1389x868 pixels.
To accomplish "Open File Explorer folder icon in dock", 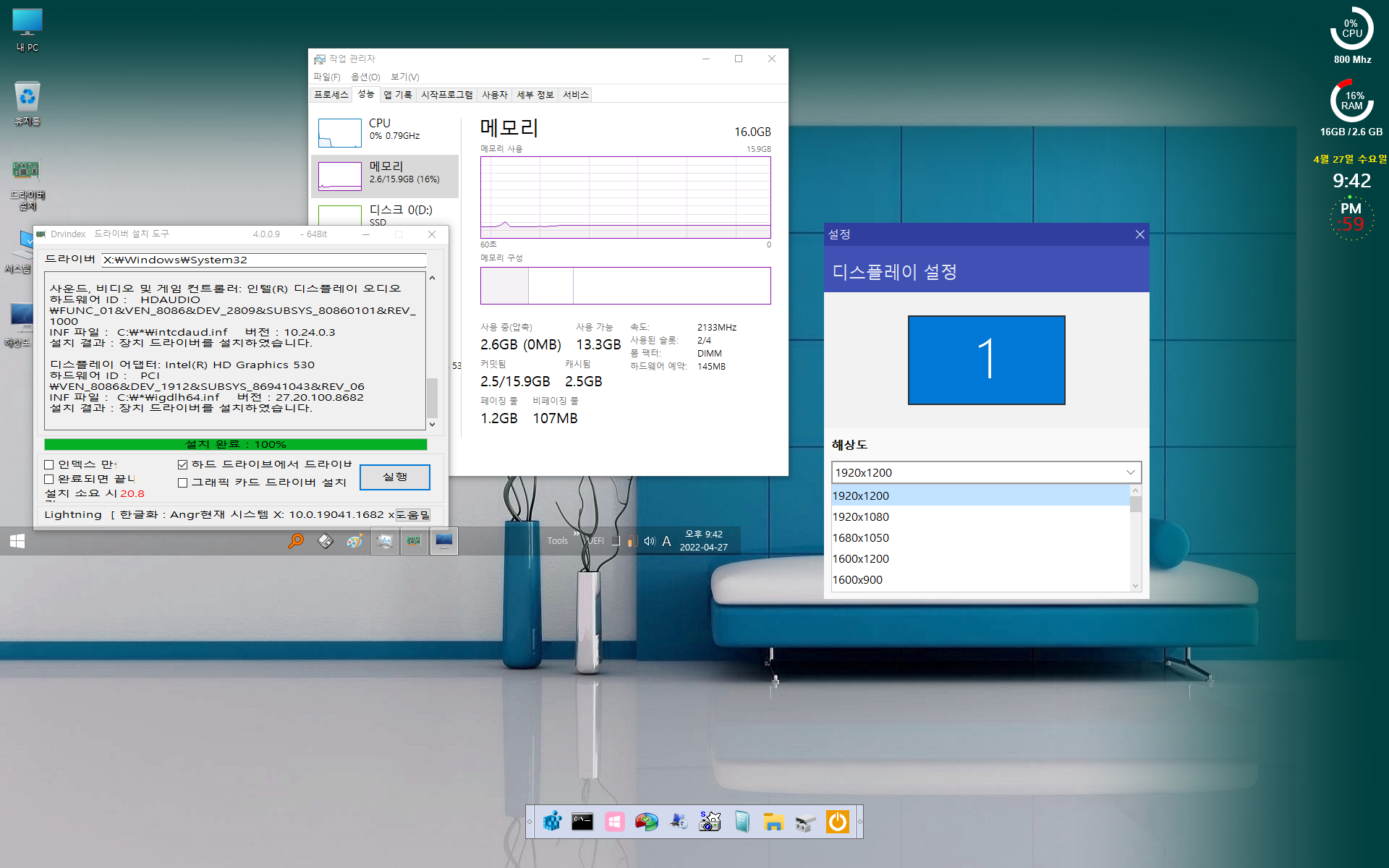I will pyautogui.click(x=773, y=822).
